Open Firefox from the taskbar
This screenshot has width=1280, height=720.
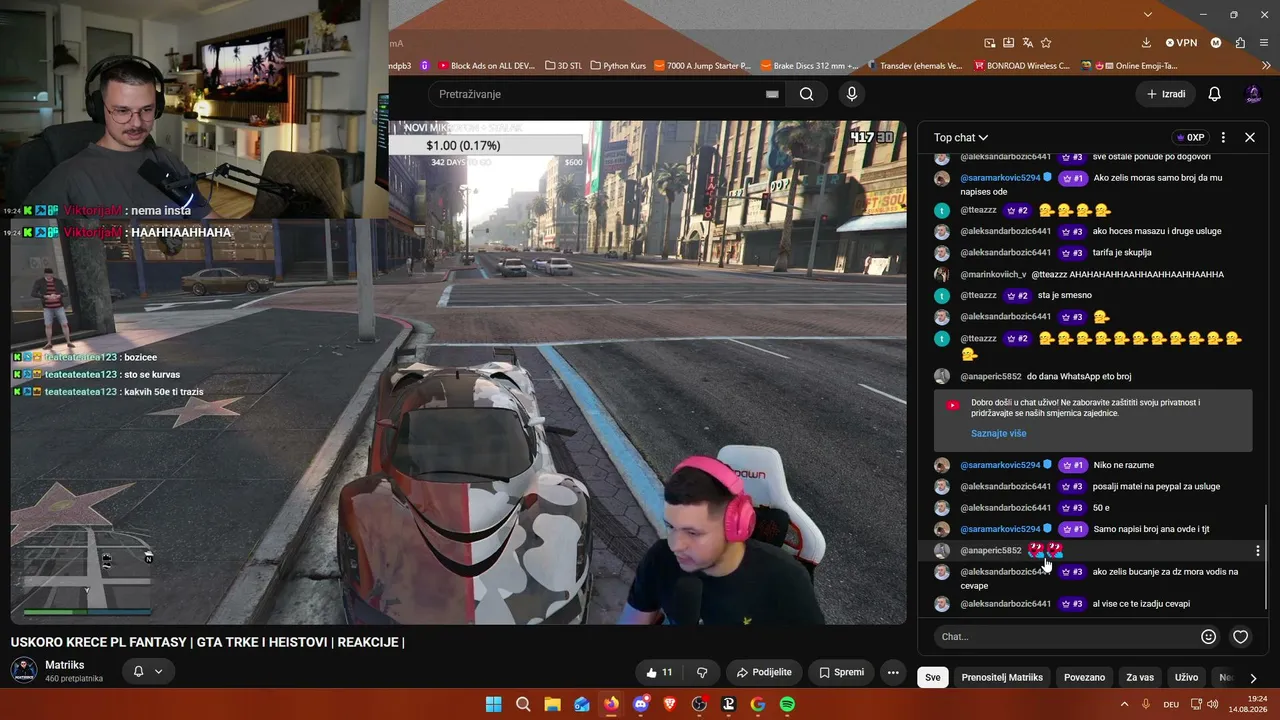tap(611, 704)
